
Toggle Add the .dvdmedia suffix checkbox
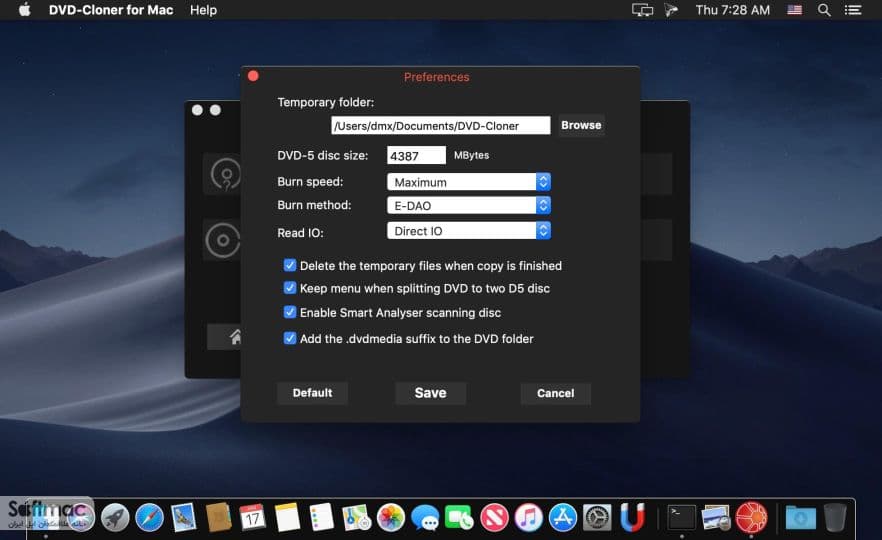(x=290, y=338)
